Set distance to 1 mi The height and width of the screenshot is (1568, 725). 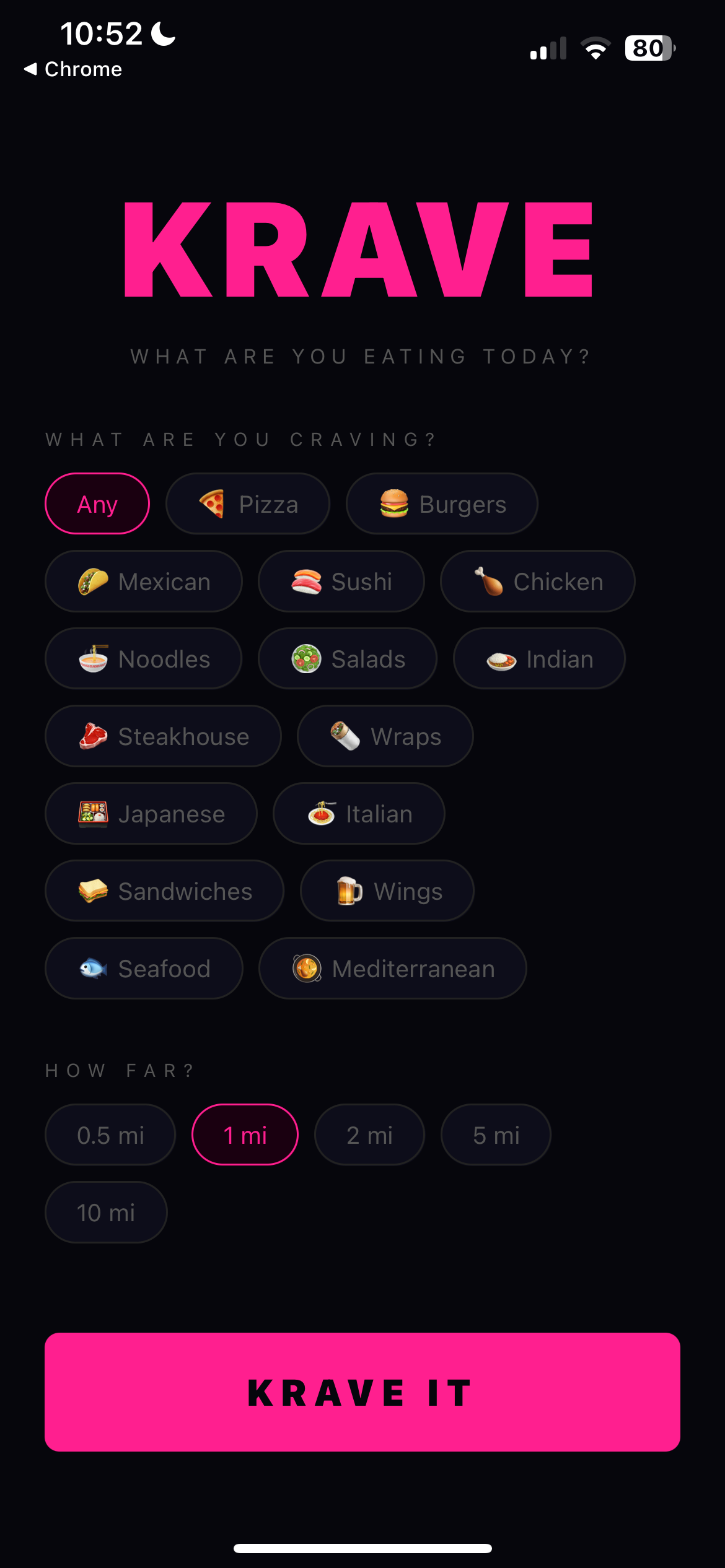(x=245, y=1135)
